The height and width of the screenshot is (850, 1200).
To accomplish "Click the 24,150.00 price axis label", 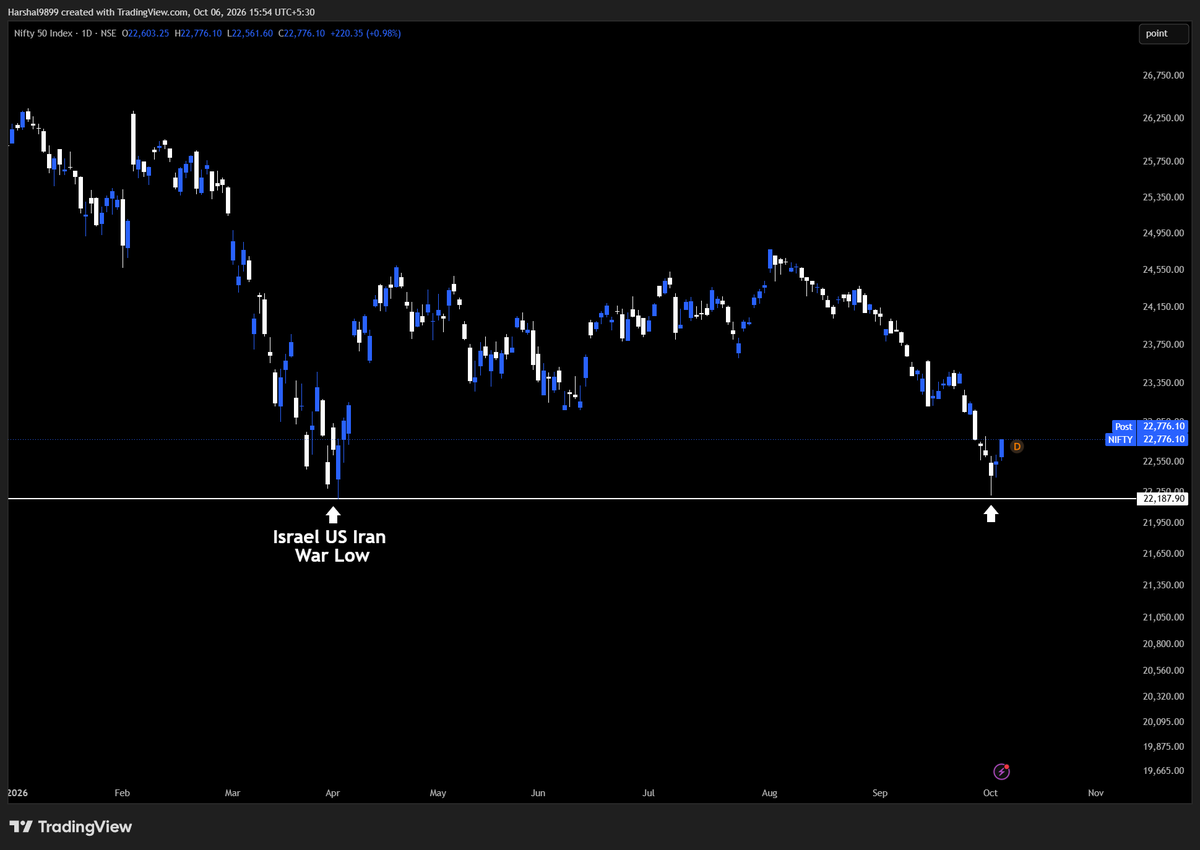I will [x=1164, y=307].
